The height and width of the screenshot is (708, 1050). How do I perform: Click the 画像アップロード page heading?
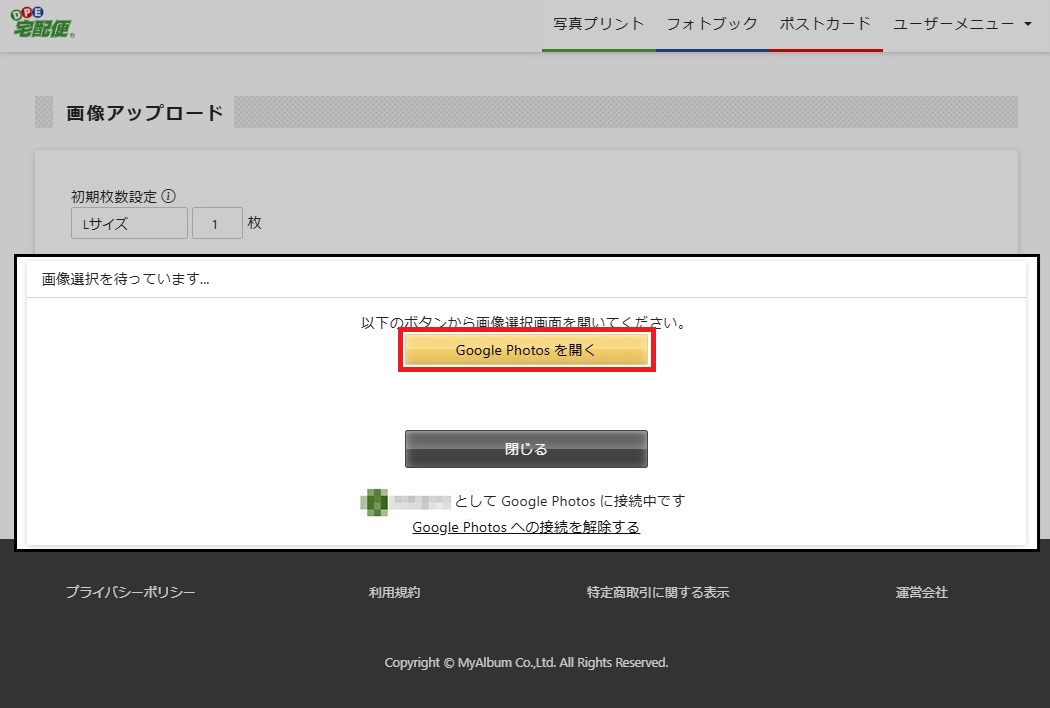145,113
